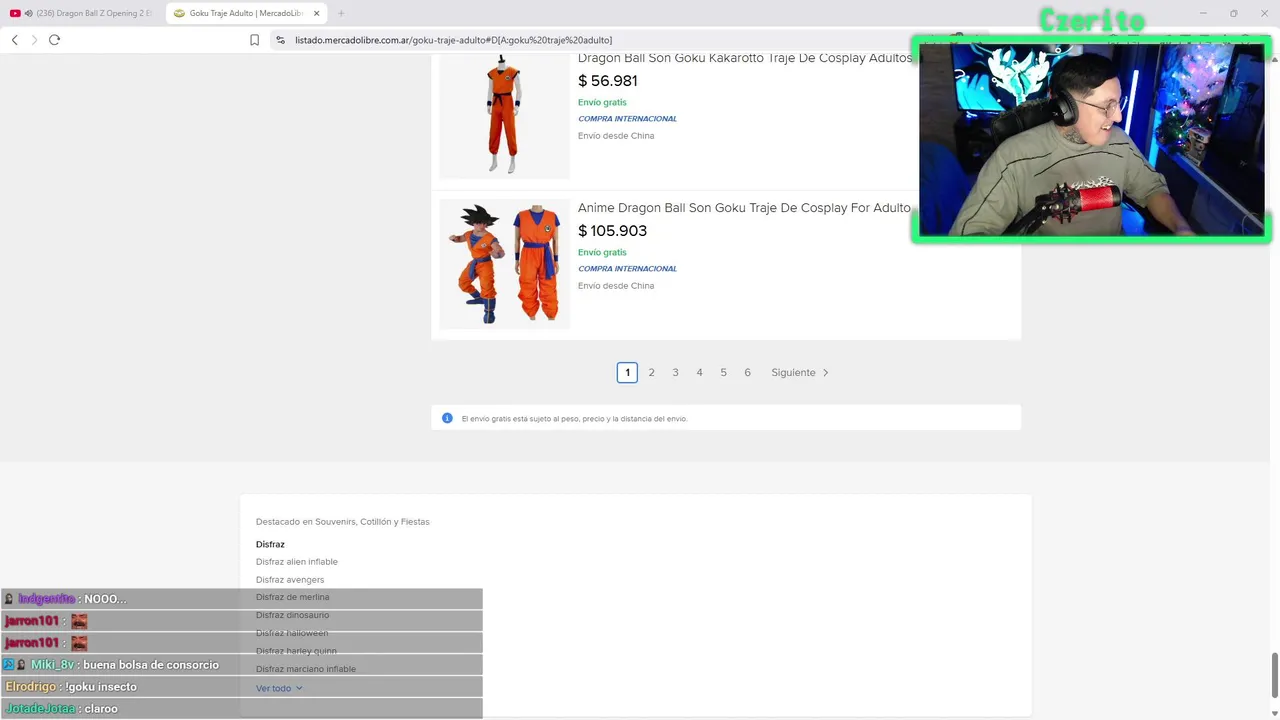The width and height of the screenshot is (1280, 720).
Task: Go forward with the browser forward arrow
Action: (34, 40)
